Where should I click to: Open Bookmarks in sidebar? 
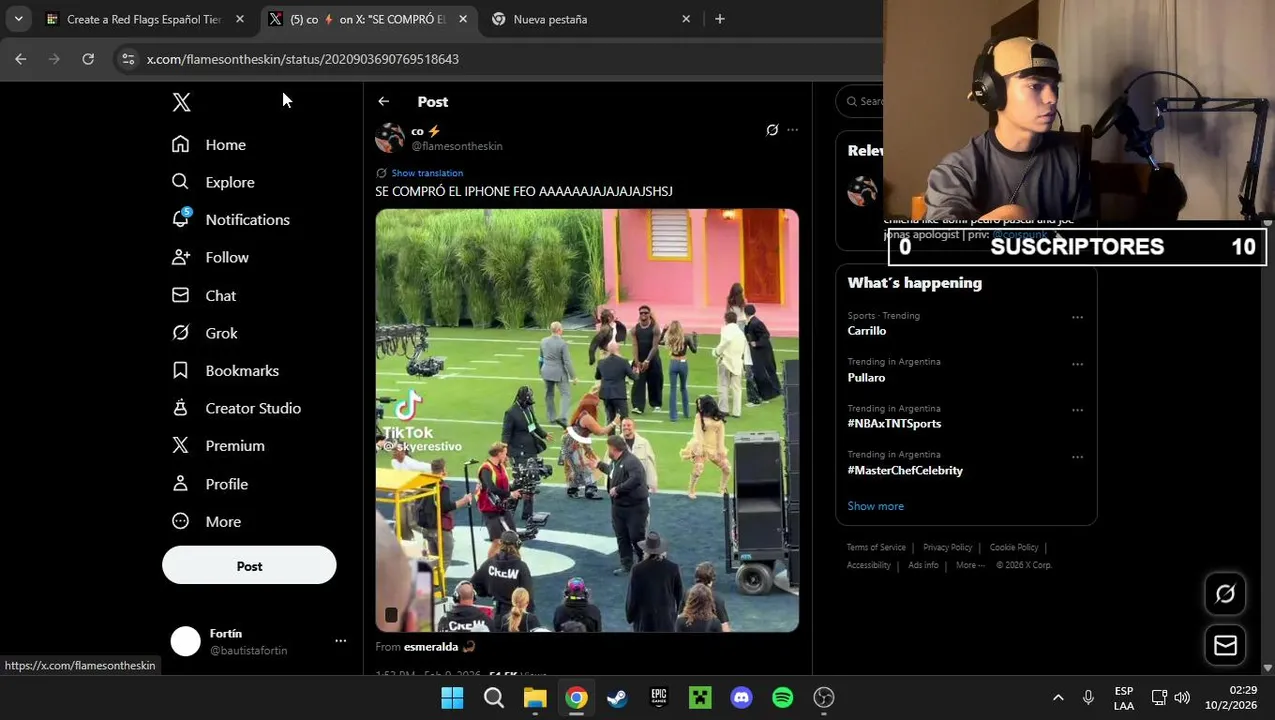(x=225, y=370)
